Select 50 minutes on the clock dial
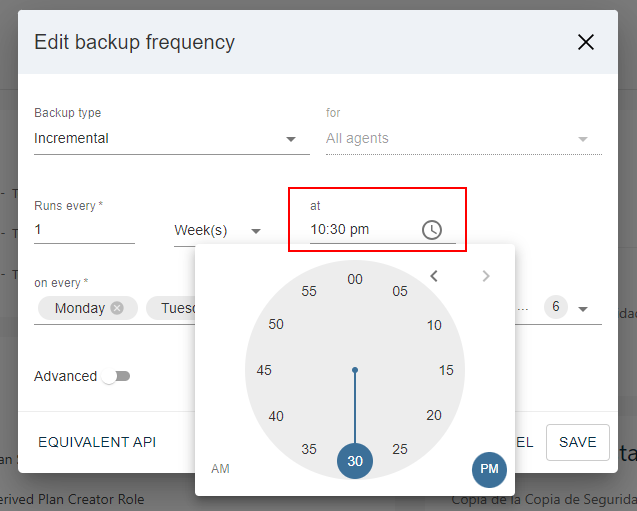Screen dimensions: 637x511 276,325
